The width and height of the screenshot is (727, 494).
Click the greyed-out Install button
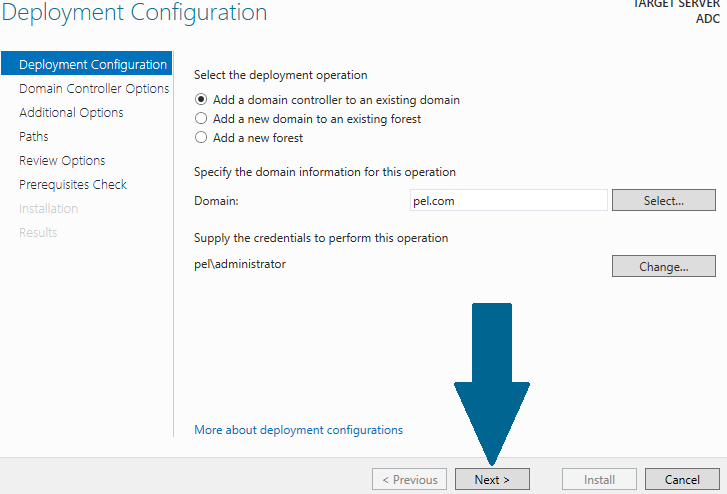click(599, 479)
